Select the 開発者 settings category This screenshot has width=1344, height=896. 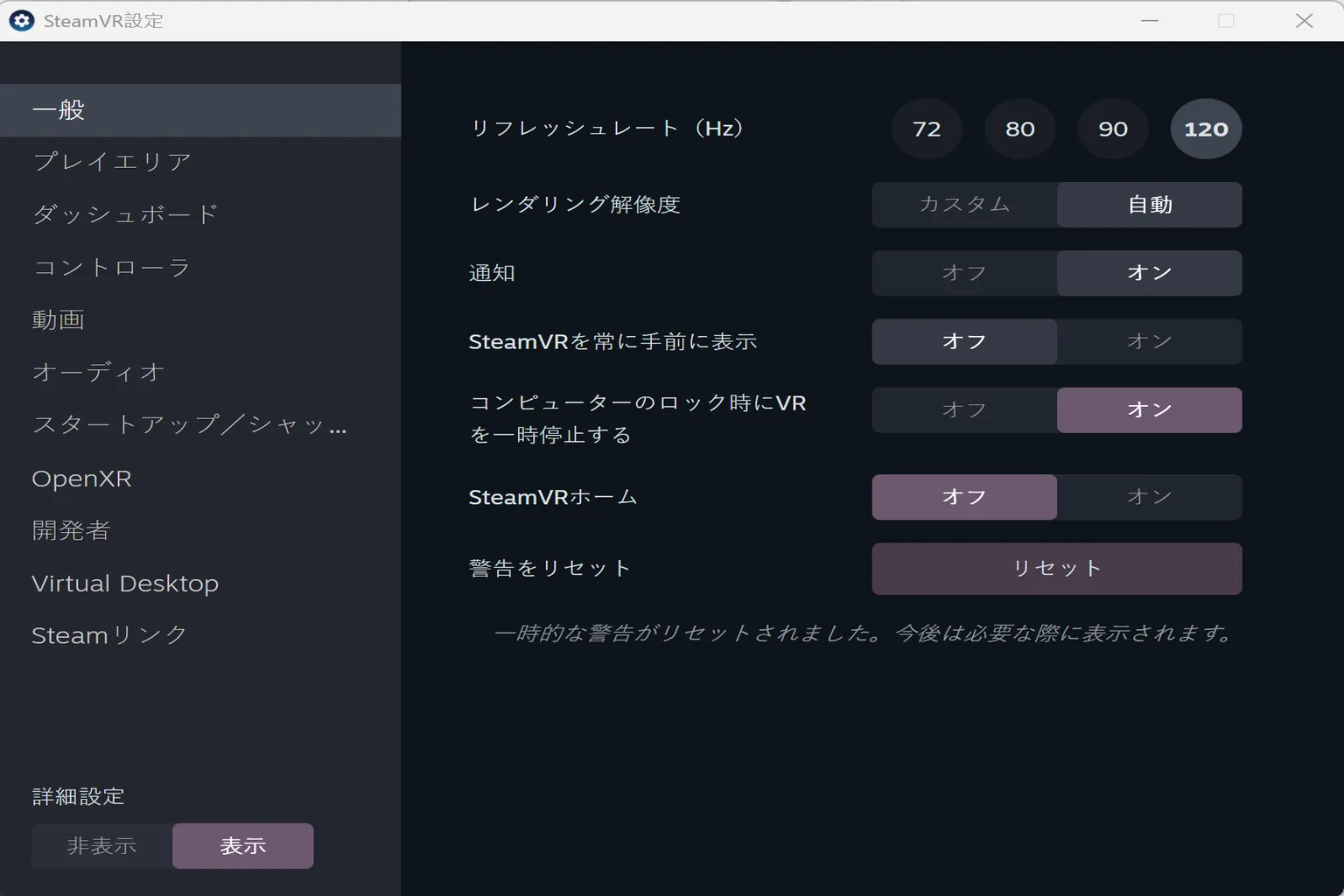pos(71,530)
